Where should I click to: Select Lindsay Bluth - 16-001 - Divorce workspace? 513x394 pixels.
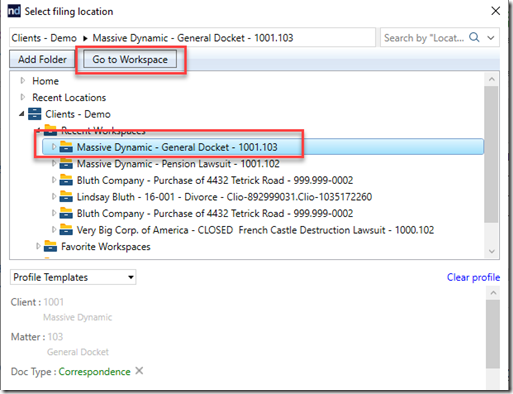[x=224, y=197]
